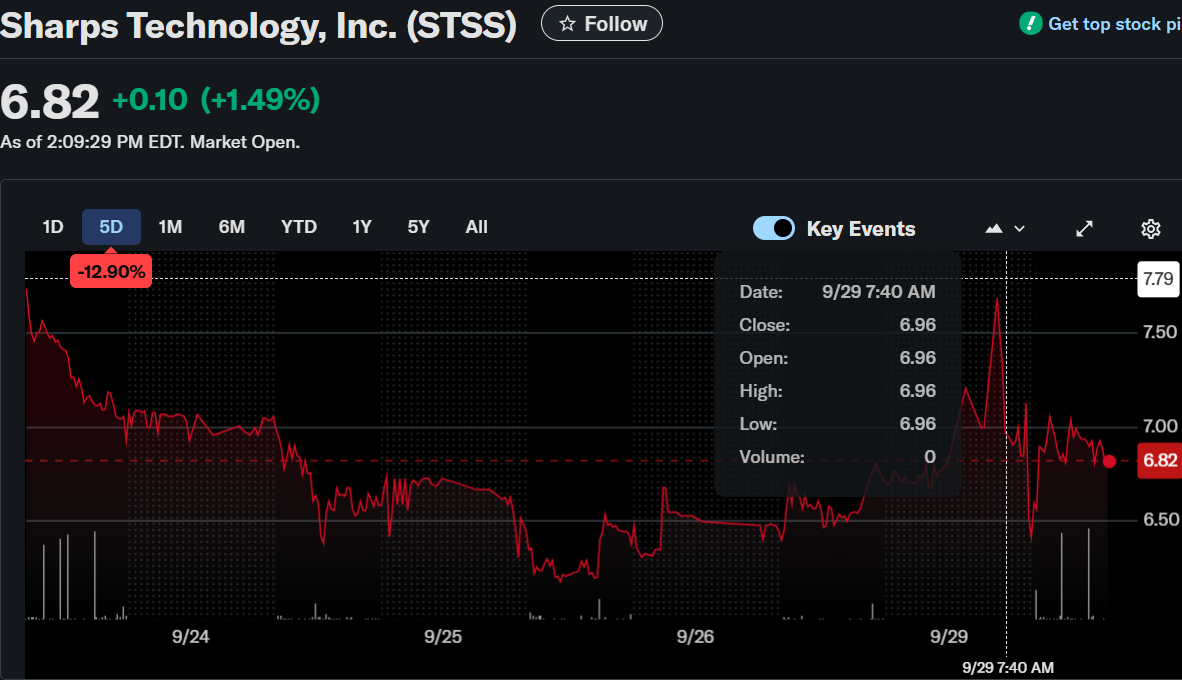Click the +0.10 price change value
The height and width of the screenshot is (680, 1182).
149,100
